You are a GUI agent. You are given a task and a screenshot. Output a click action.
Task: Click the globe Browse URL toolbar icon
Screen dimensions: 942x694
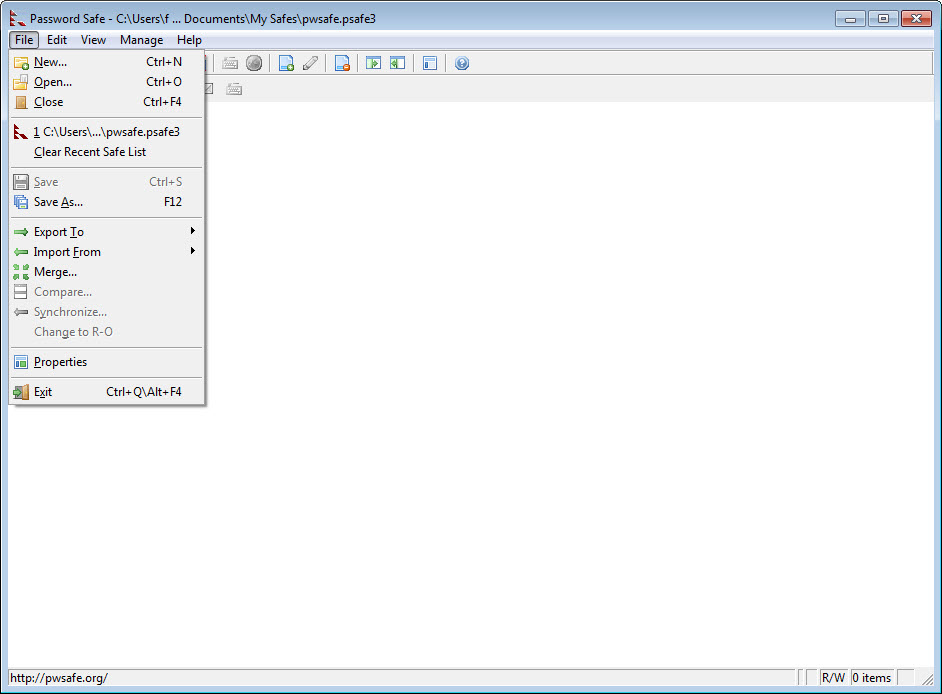(x=254, y=63)
